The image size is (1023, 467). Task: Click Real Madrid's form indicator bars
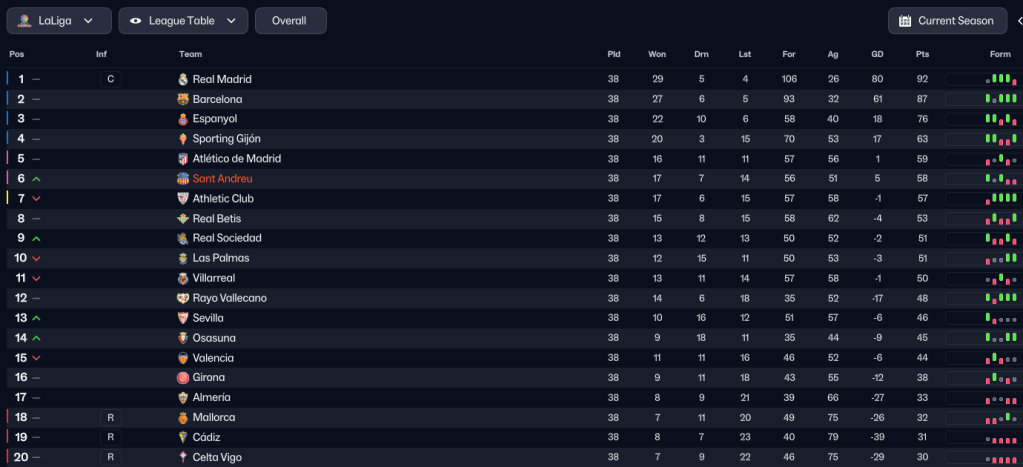1000,79
